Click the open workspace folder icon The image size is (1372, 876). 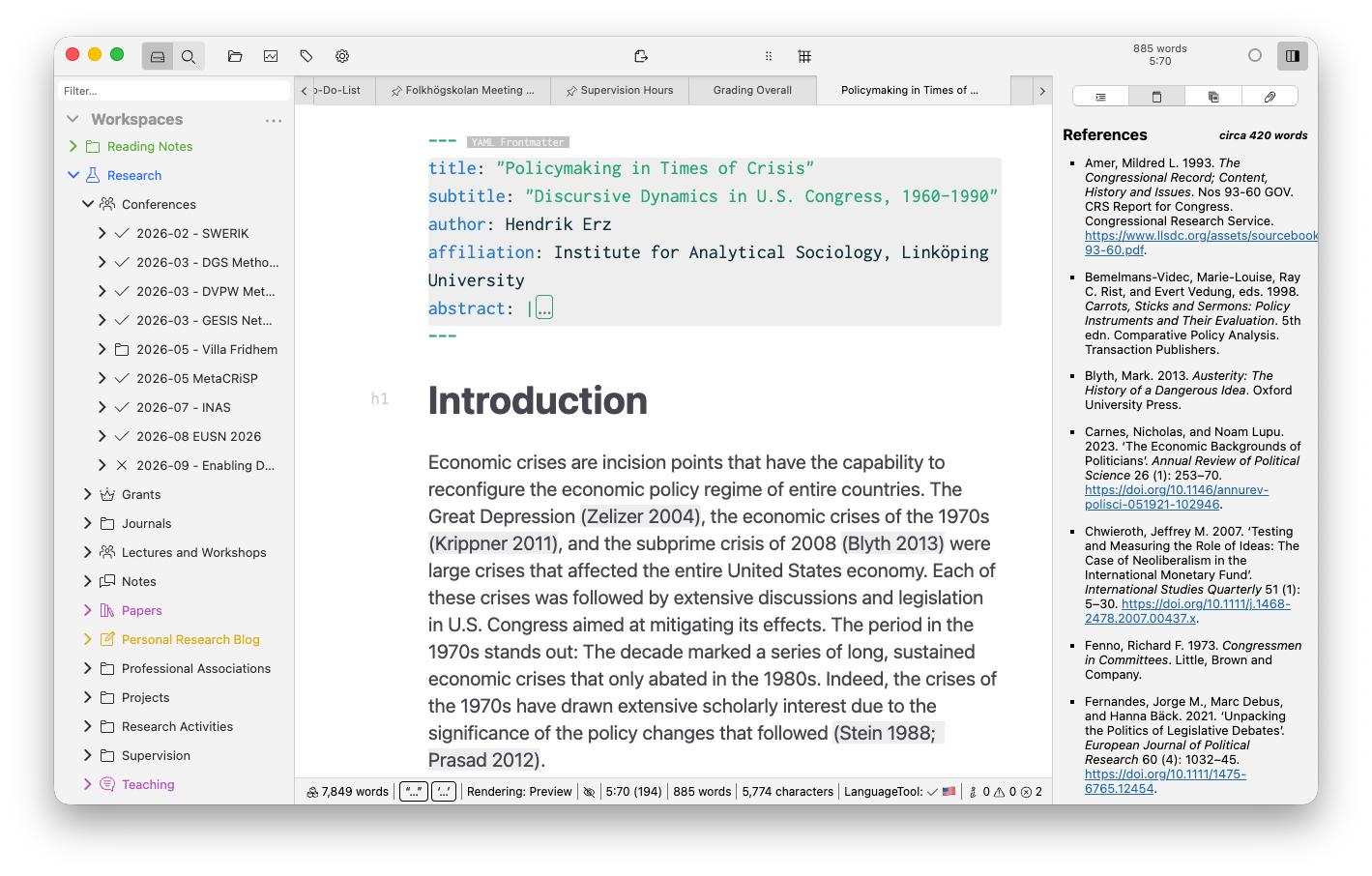coord(235,56)
